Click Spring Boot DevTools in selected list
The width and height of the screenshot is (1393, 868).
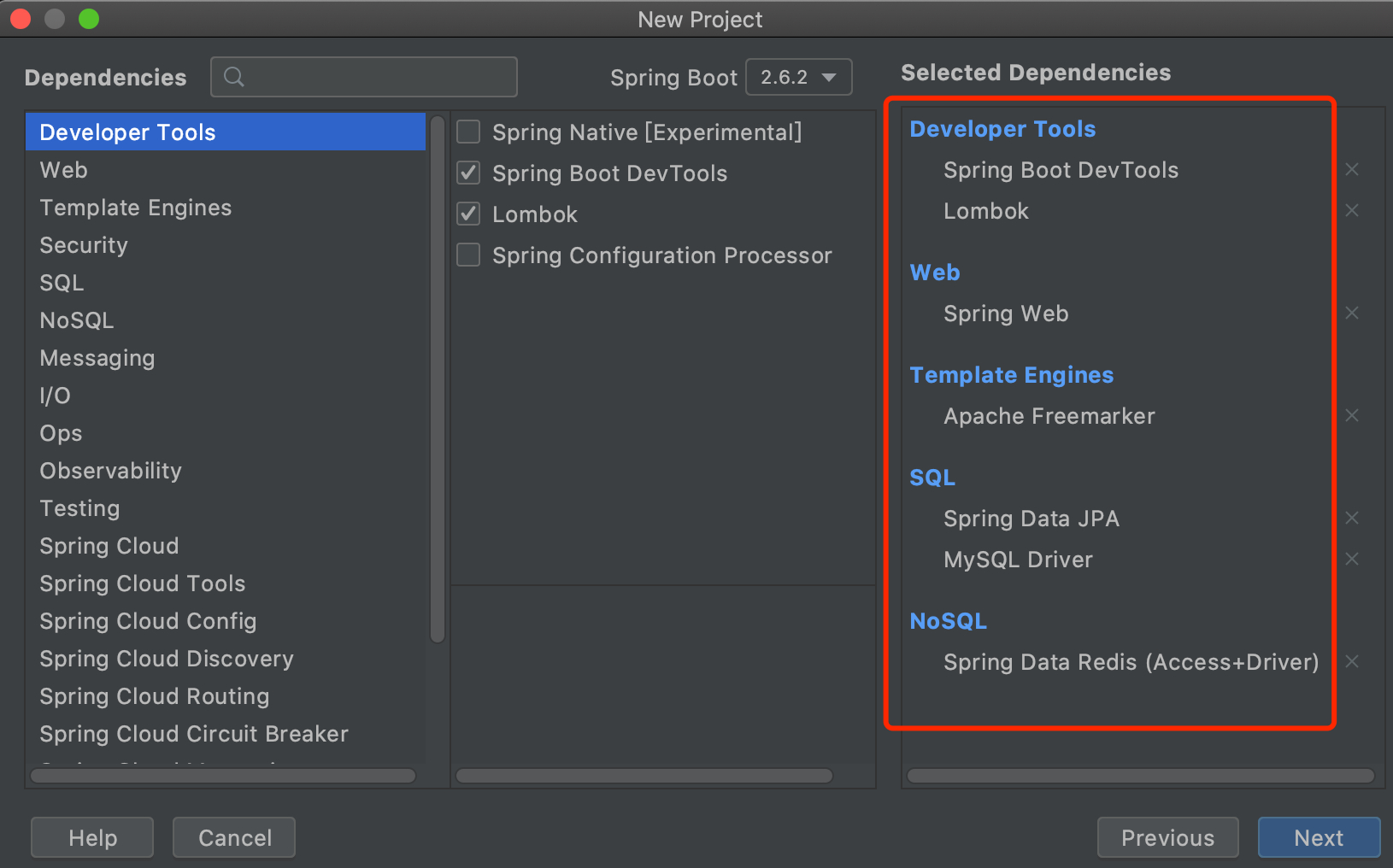point(1061,170)
